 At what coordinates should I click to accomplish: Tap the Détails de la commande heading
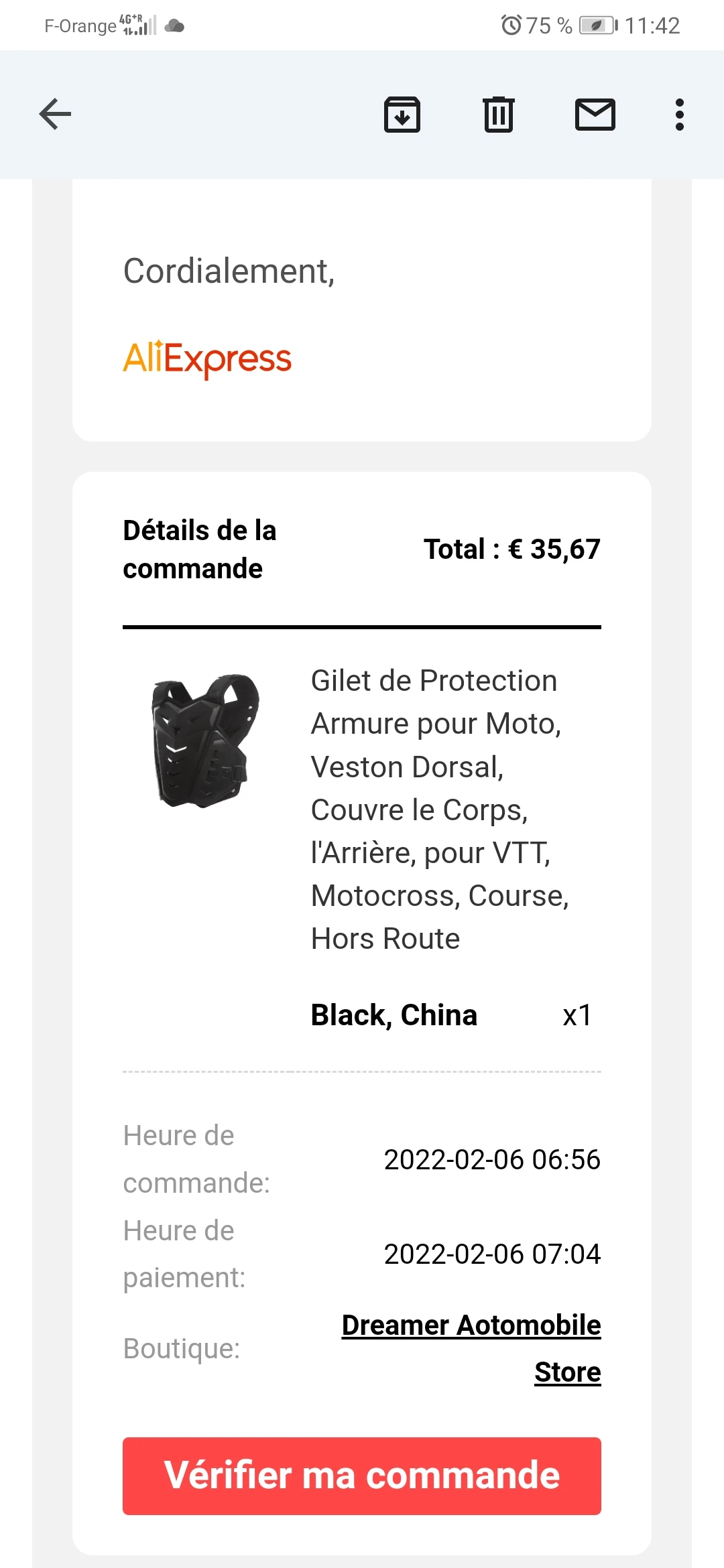coord(200,549)
